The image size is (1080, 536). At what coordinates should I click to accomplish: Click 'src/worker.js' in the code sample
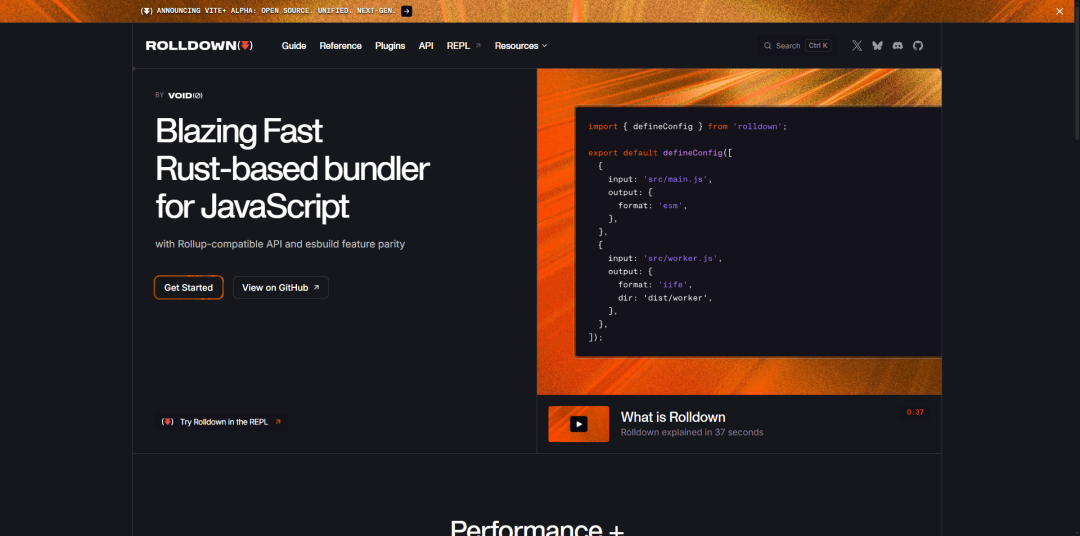pyautogui.click(x=682, y=258)
